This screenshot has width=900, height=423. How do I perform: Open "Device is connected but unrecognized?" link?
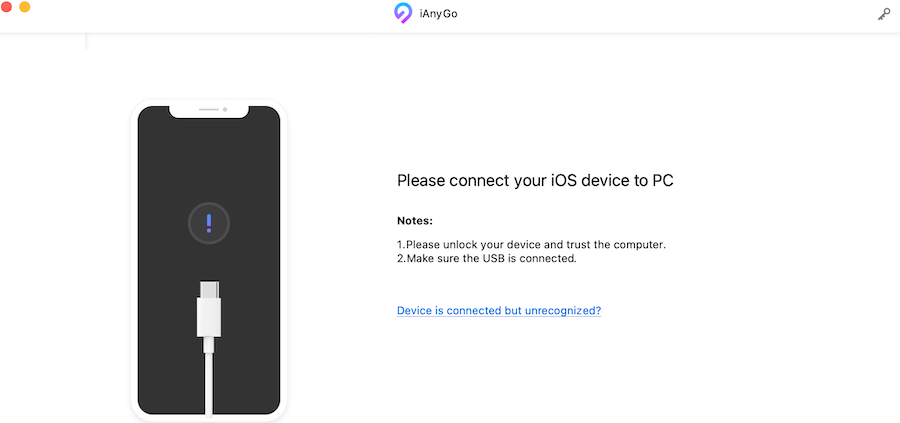[499, 311]
